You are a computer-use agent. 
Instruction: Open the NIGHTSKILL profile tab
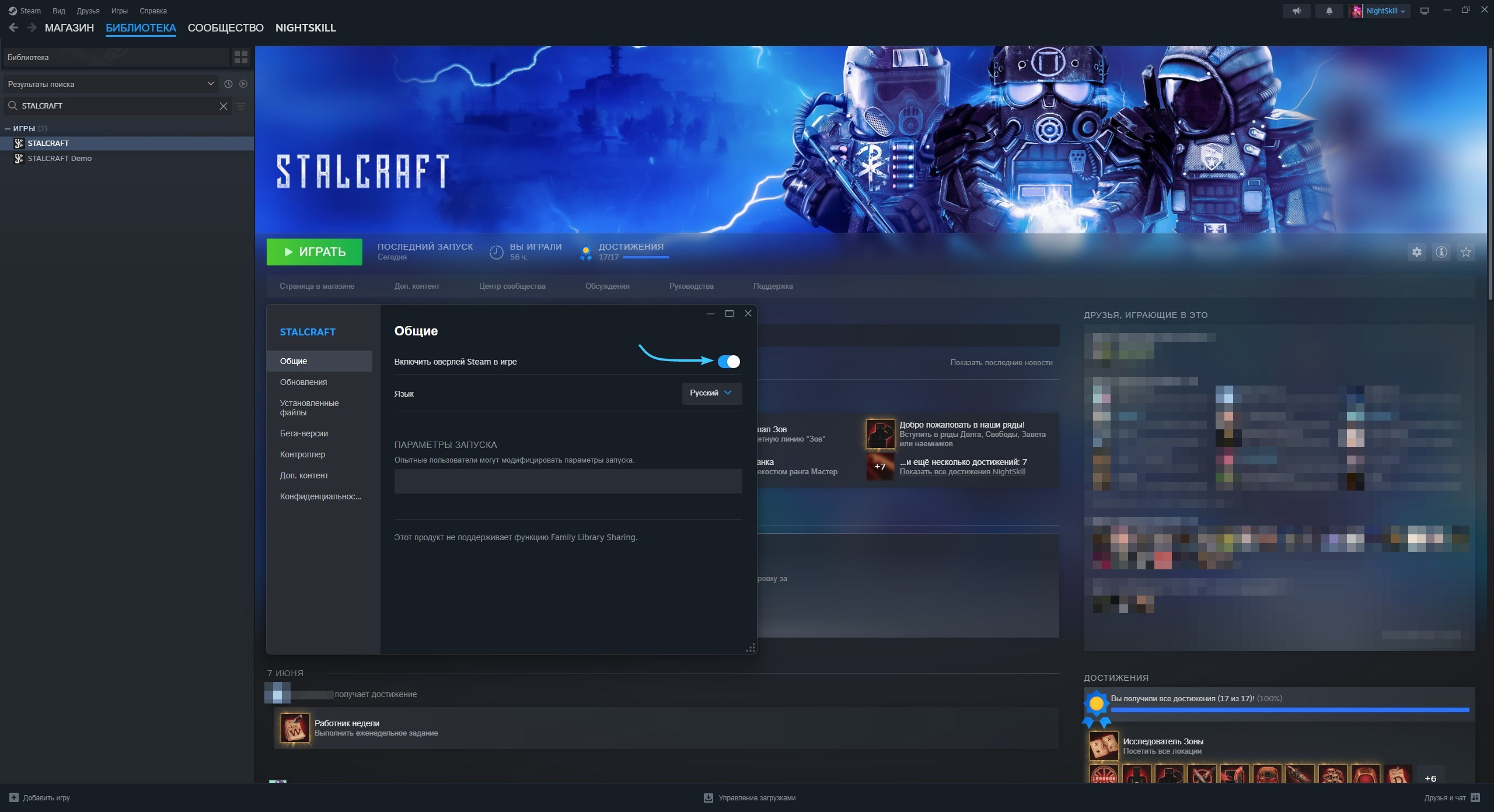pos(305,28)
